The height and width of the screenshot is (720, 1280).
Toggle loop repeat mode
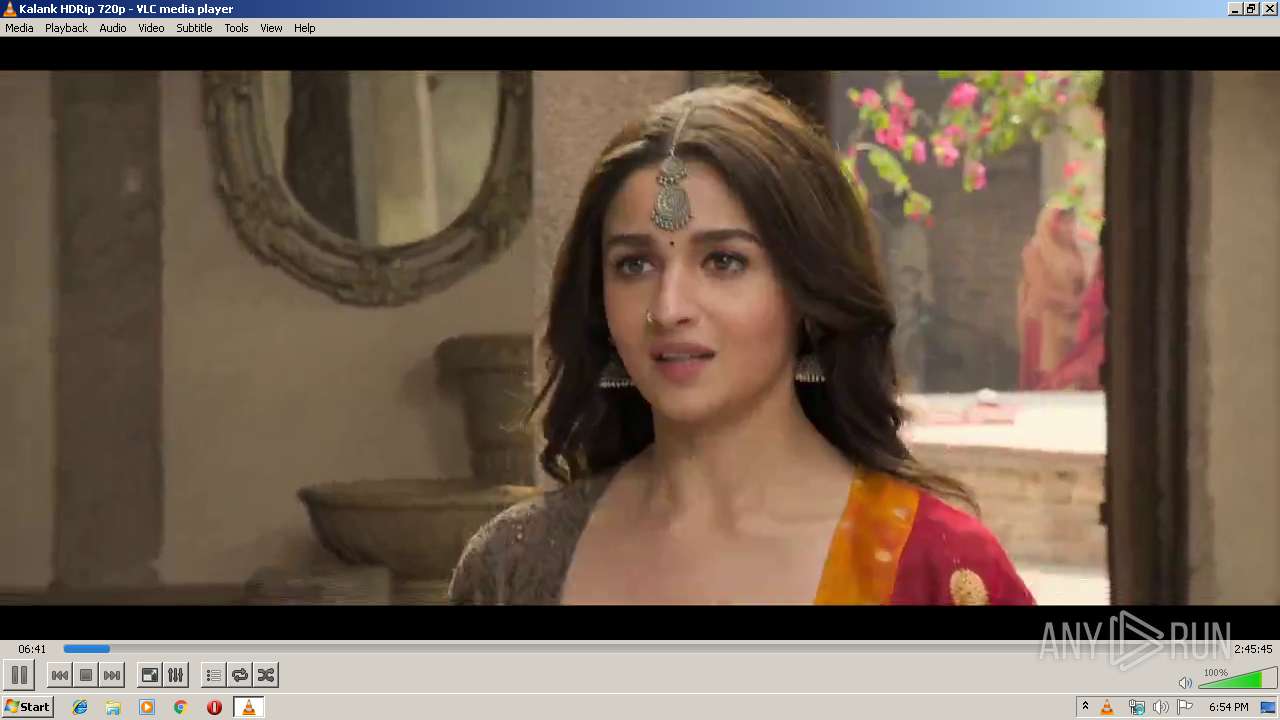point(240,675)
